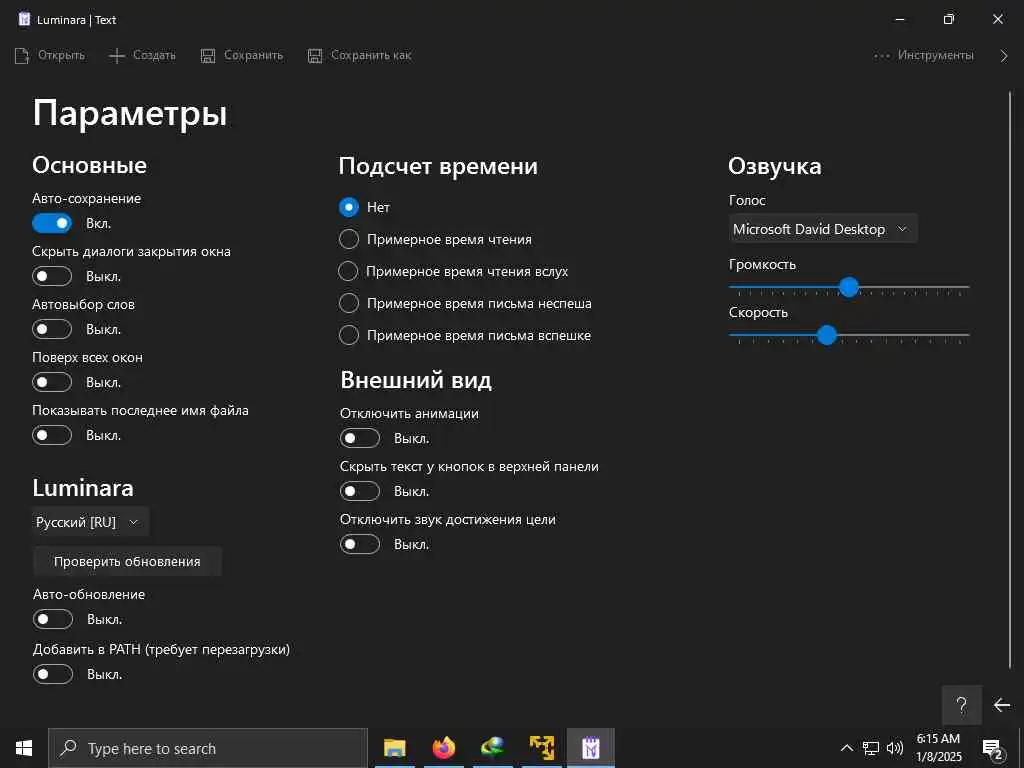Enable the Отключить анимации toggle
The width and height of the screenshot is (1024, 768).
click(x=360, y=438)
